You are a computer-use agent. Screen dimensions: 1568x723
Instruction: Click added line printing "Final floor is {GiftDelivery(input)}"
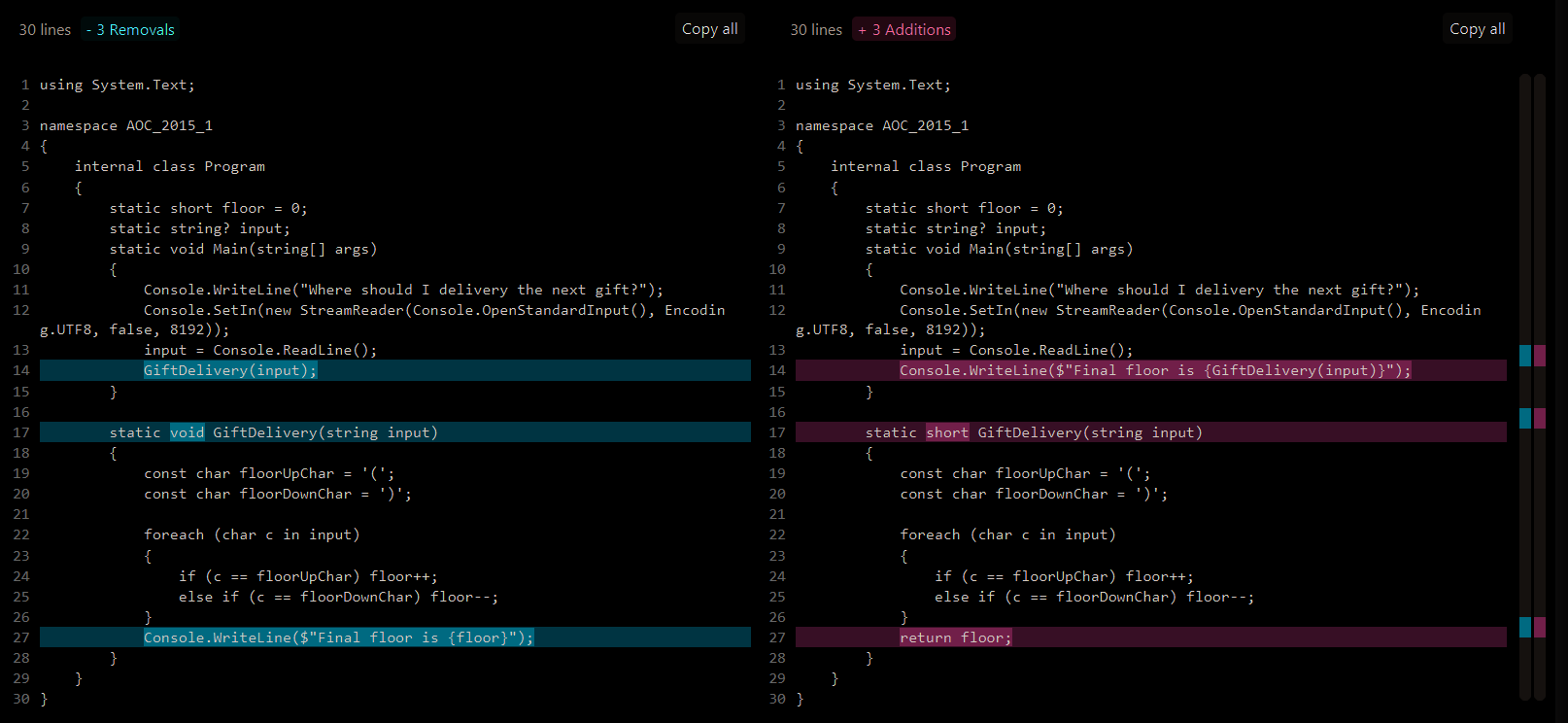pyautogui.click(x=1151, y=370)
